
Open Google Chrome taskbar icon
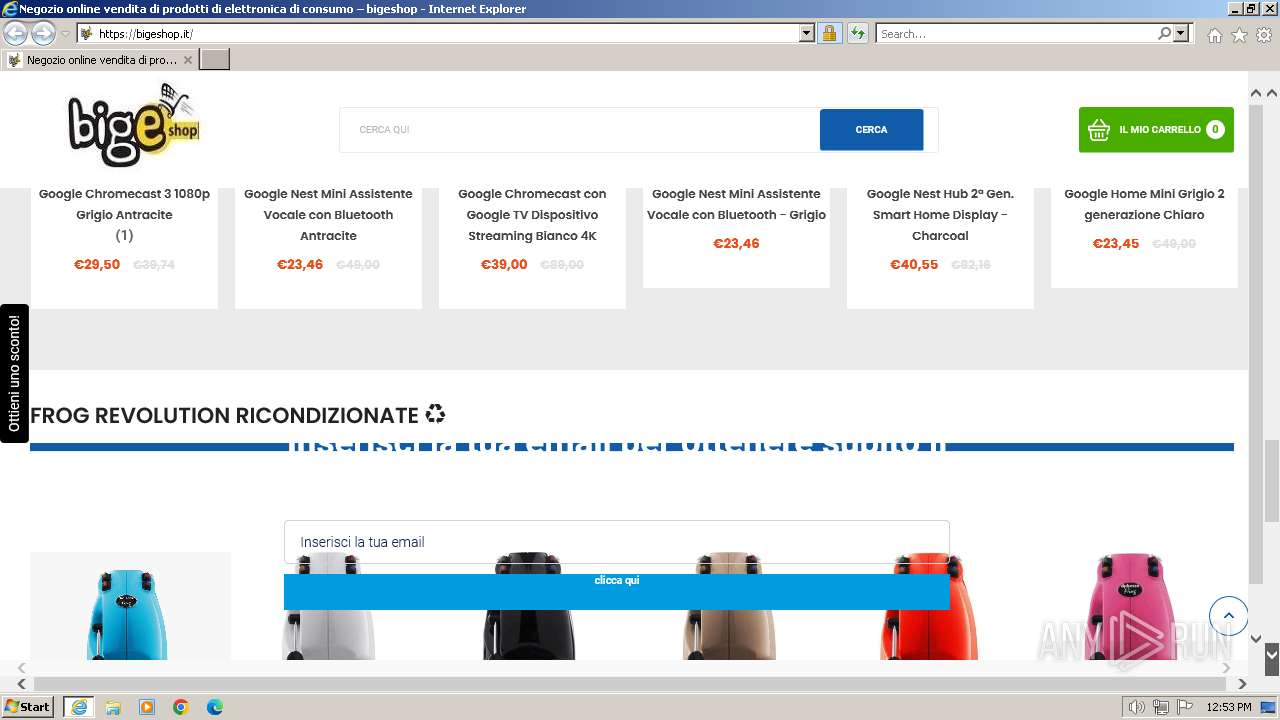[x=181, y=707]
